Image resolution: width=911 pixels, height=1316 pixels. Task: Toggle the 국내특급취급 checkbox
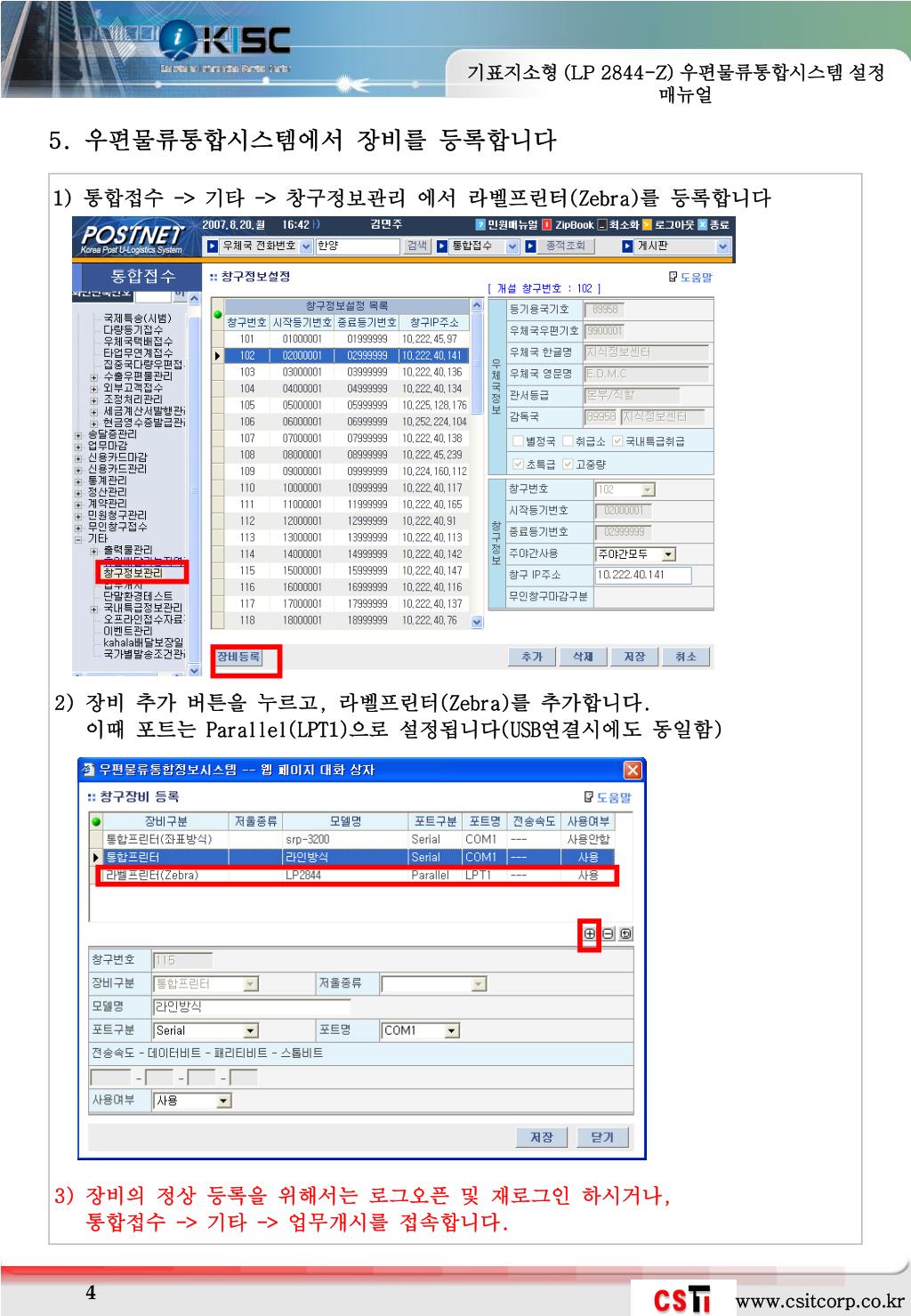coord(617,441)
